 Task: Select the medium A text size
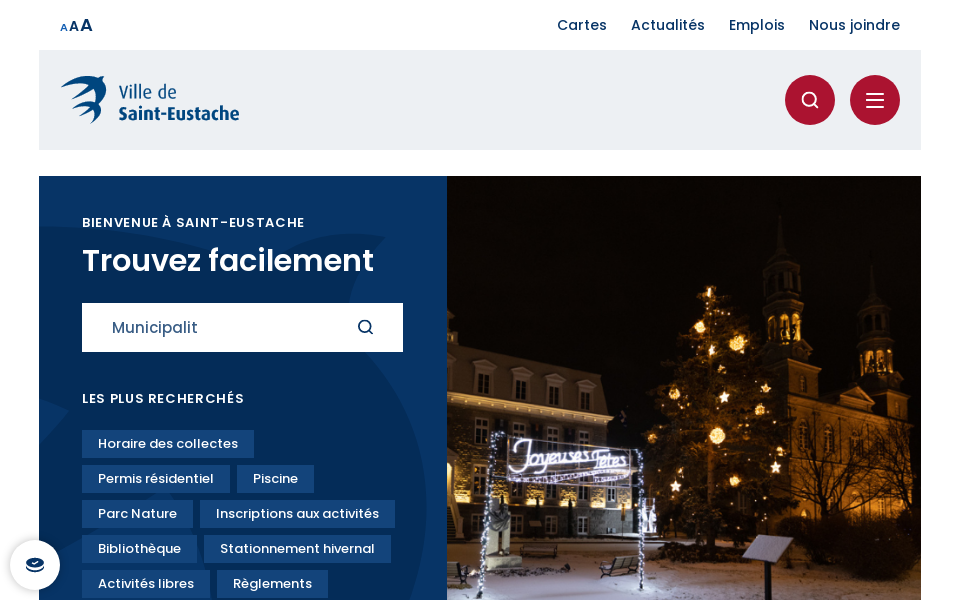pyautogui.click(x=73, y=26)
